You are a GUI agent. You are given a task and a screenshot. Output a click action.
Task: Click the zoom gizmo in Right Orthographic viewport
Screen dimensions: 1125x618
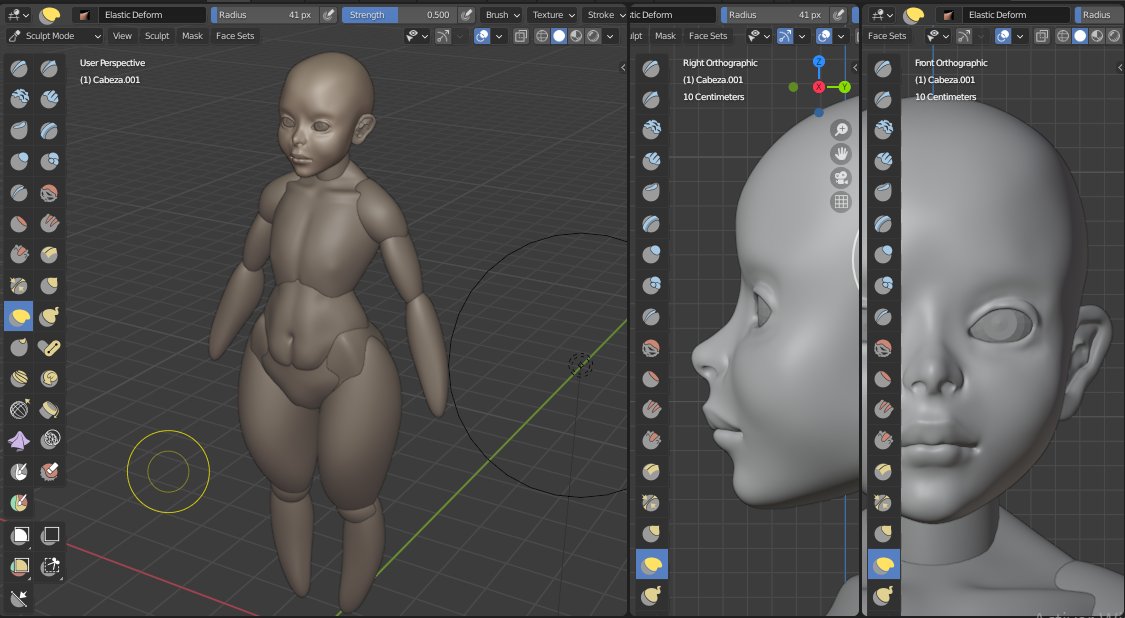tap(841, 129)
